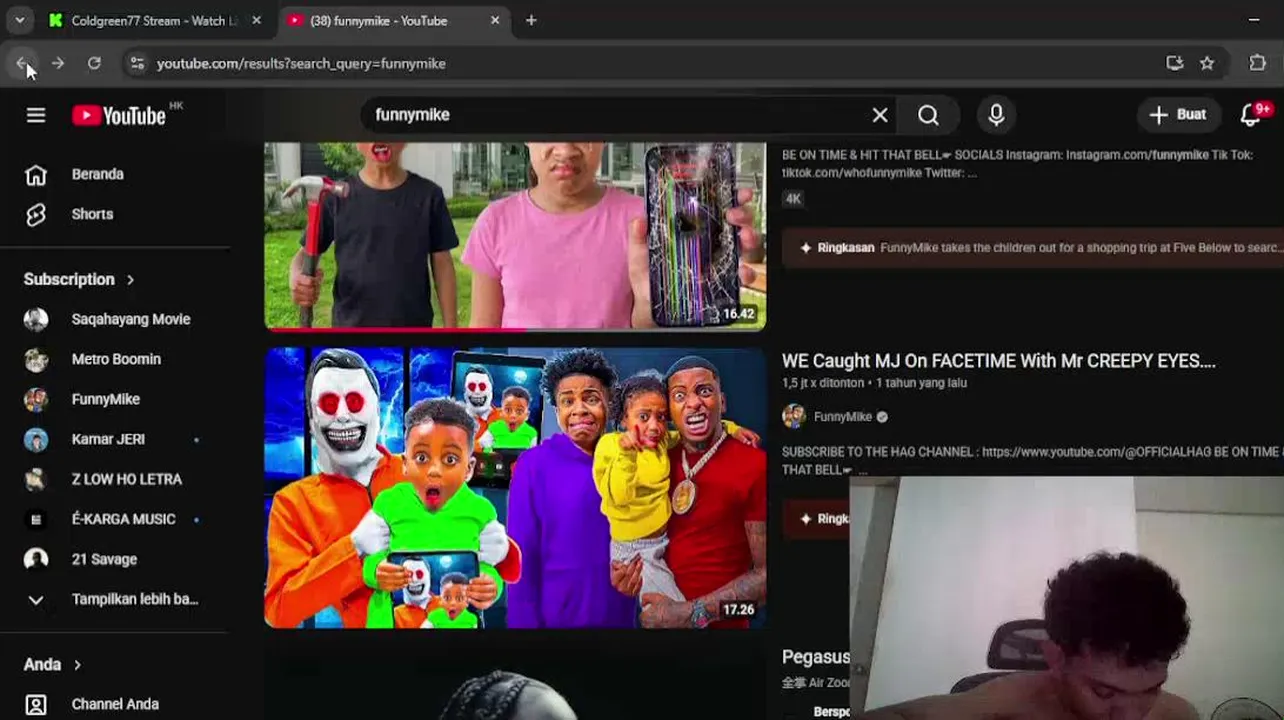
Task: Click the address bar URL
Action: [x=301, y=63]
